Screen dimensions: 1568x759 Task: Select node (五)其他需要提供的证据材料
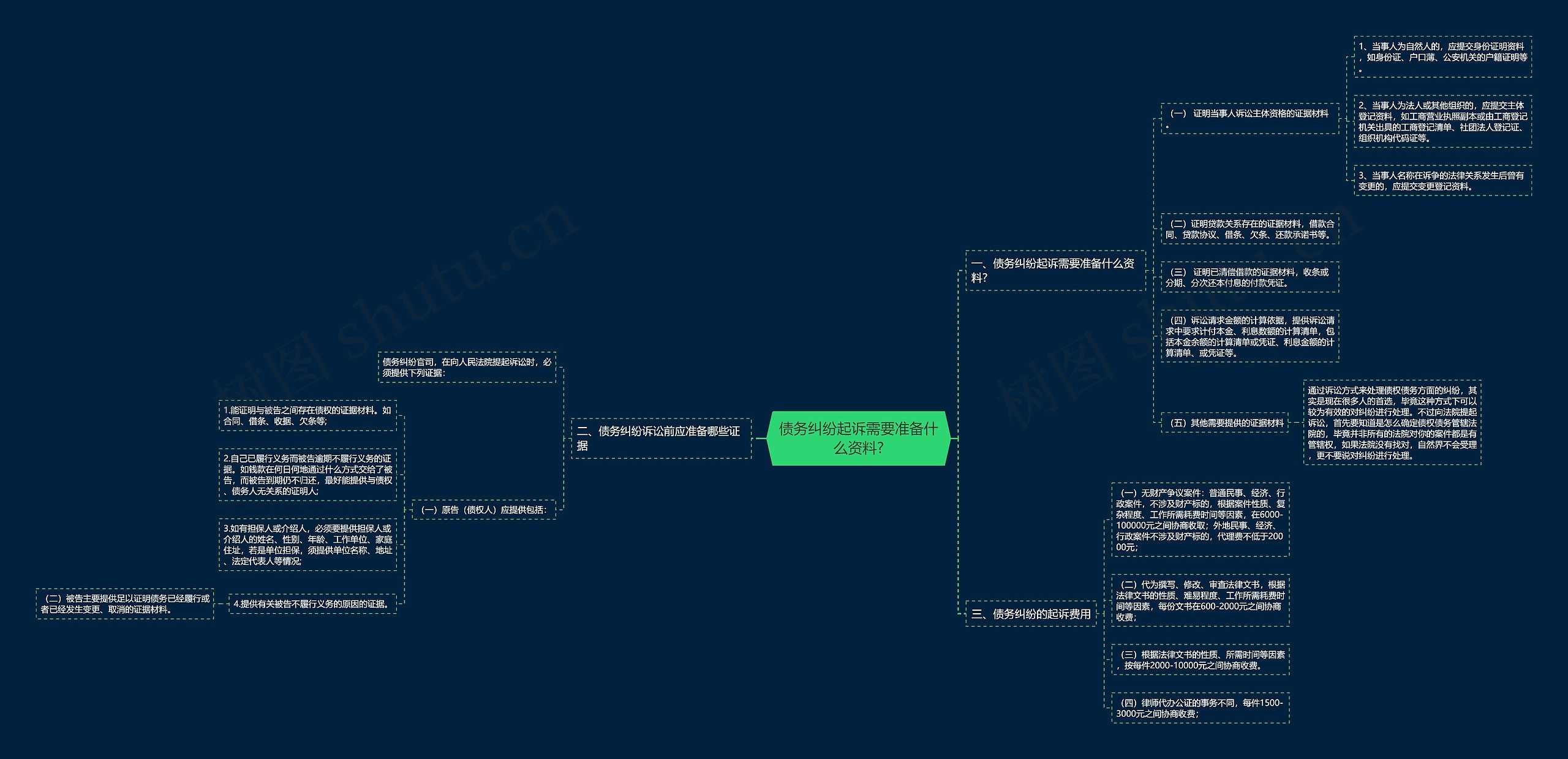pos(1225,423)
